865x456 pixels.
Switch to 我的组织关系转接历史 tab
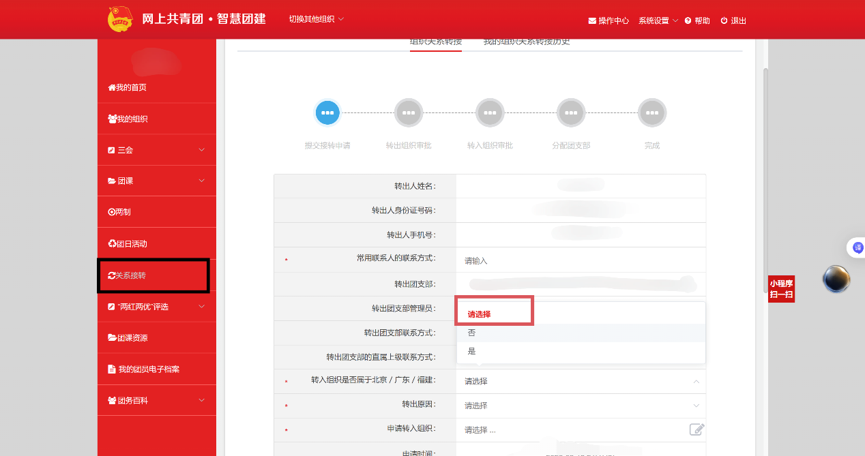(526, 42)
